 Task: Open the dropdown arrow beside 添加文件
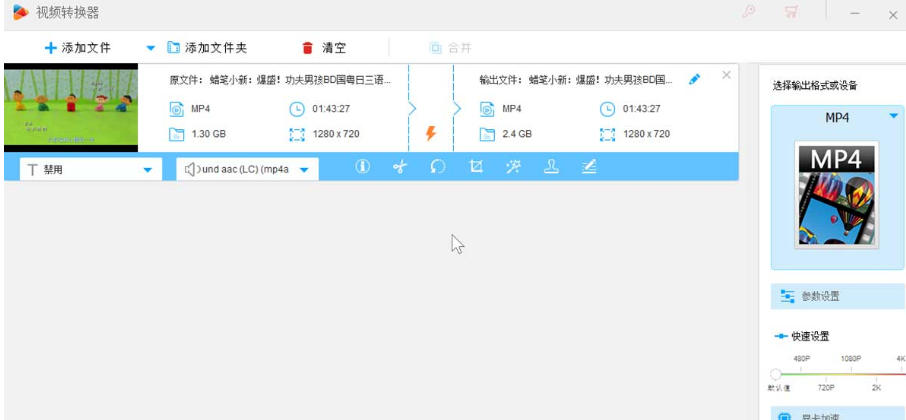coord(151,48)
